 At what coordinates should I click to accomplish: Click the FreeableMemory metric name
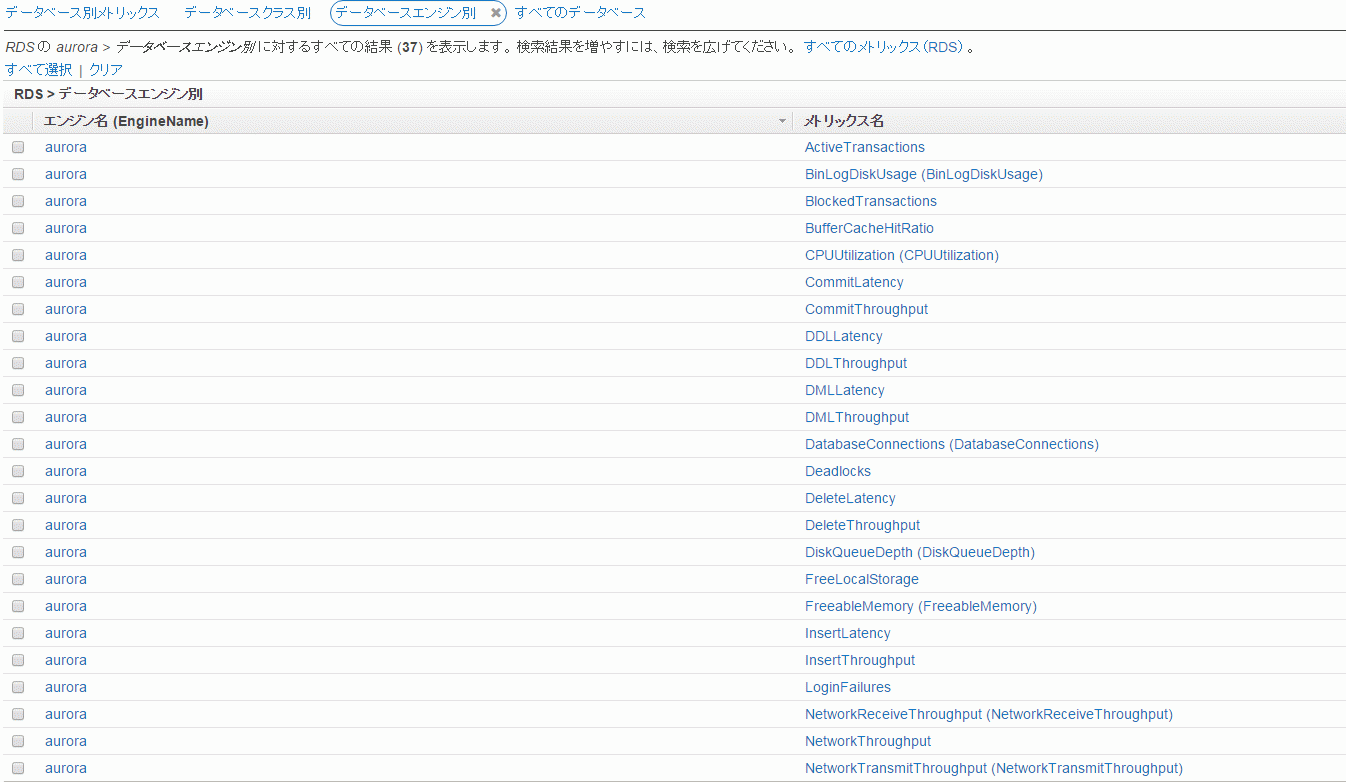921,606
